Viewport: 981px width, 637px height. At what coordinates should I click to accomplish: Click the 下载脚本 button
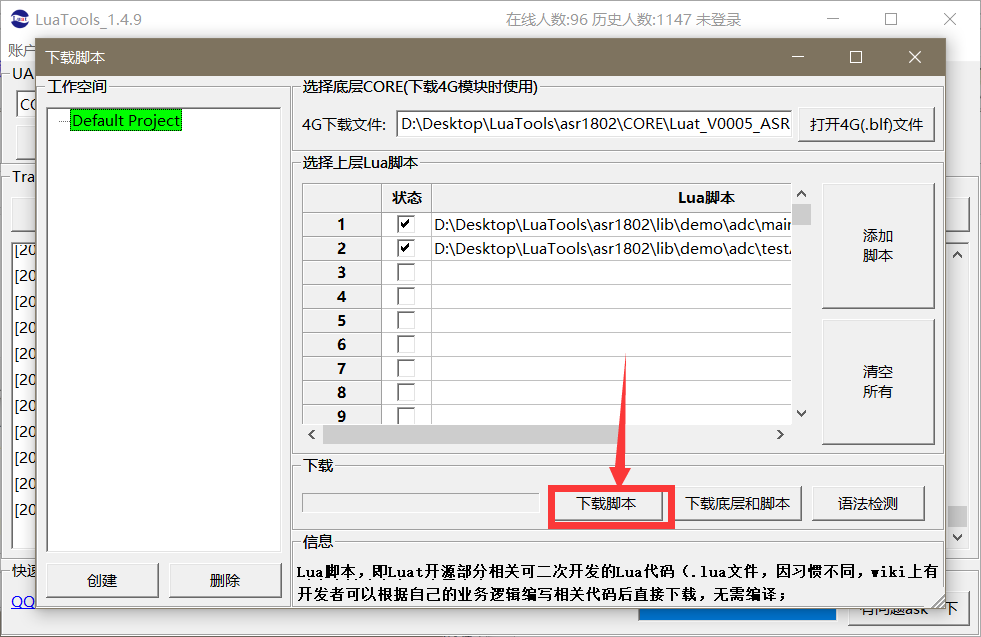606,504
